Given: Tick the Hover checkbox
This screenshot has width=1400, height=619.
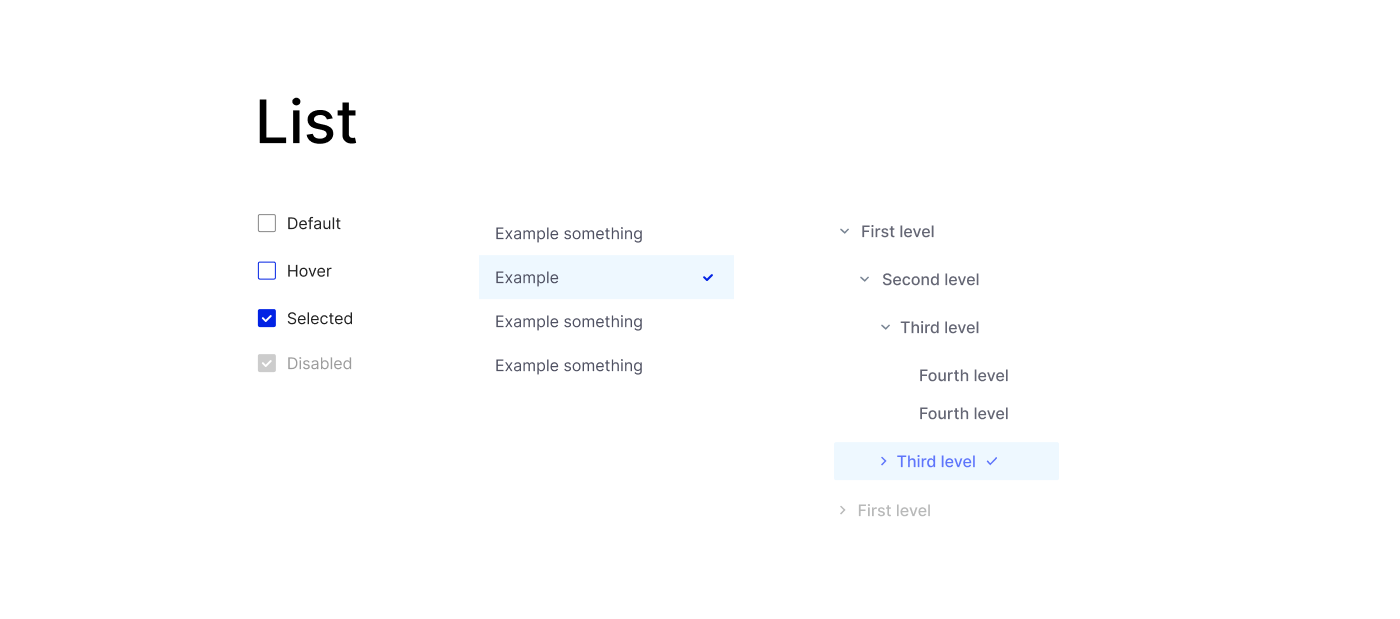Looking at the screenshot, I should pos(267,271).
